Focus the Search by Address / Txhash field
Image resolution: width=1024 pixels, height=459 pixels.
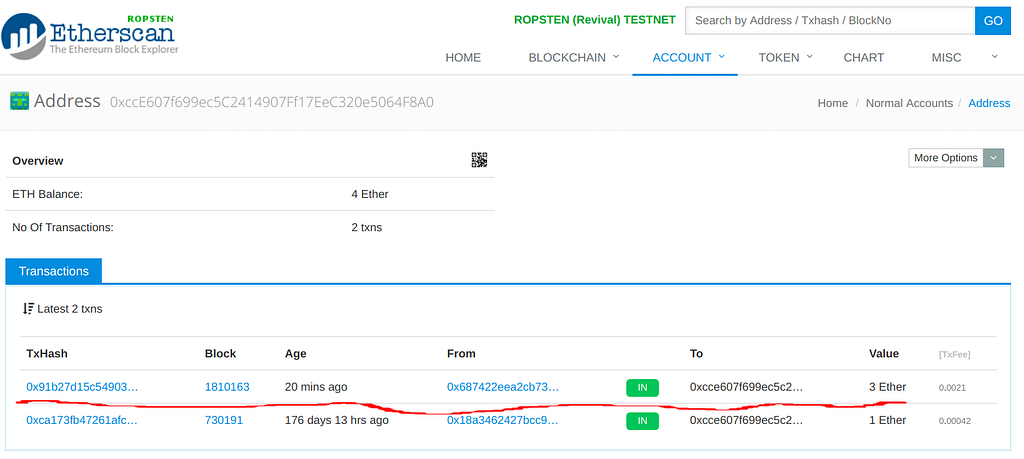(830, 21)
